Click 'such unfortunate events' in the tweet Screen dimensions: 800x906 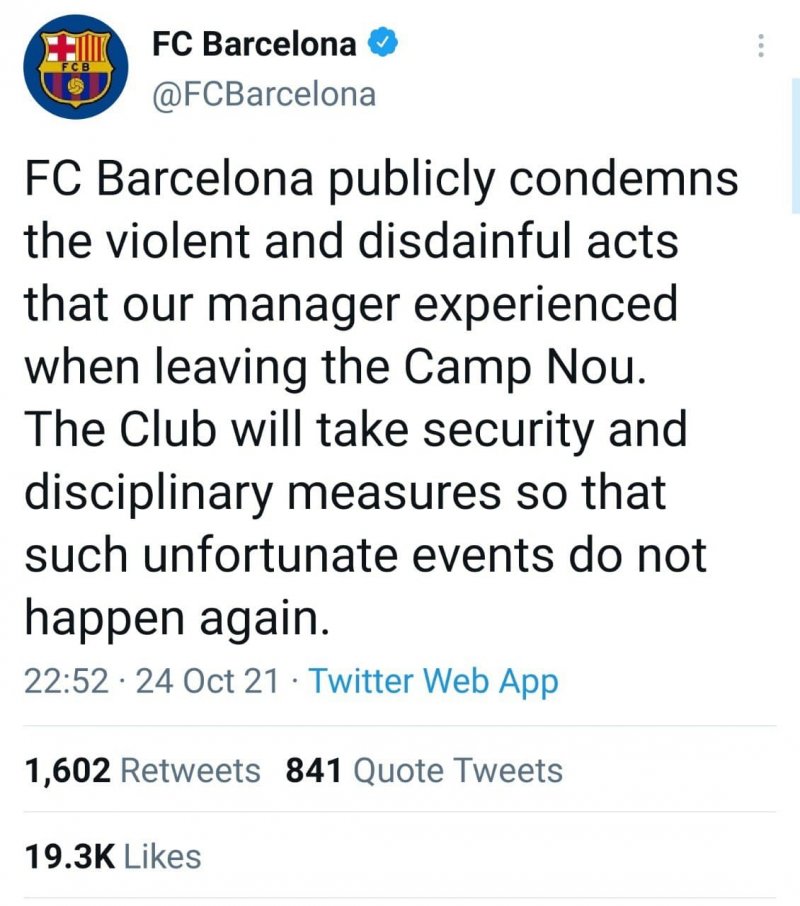290,556
